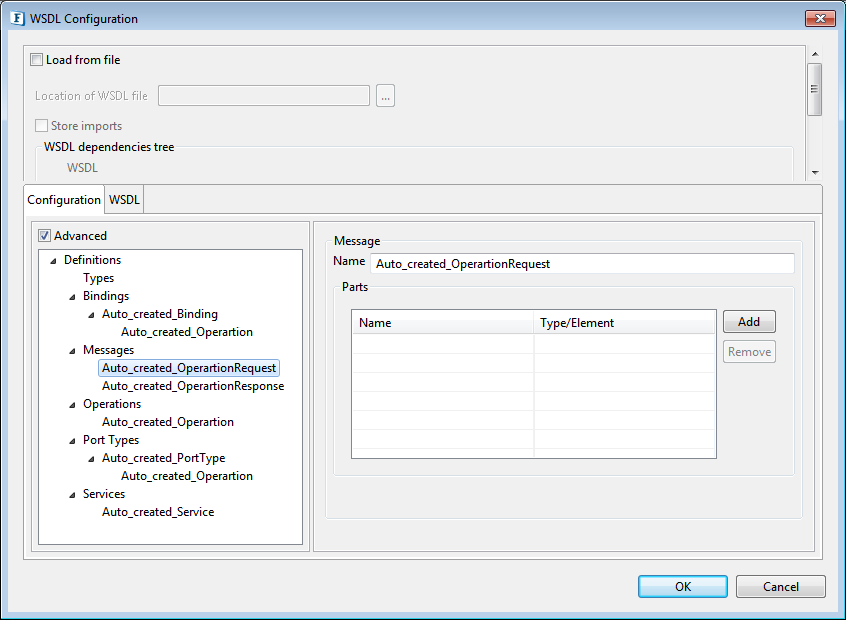
Task: Click the browse ellipsis button for WSDL file
Action: (385, 96)
